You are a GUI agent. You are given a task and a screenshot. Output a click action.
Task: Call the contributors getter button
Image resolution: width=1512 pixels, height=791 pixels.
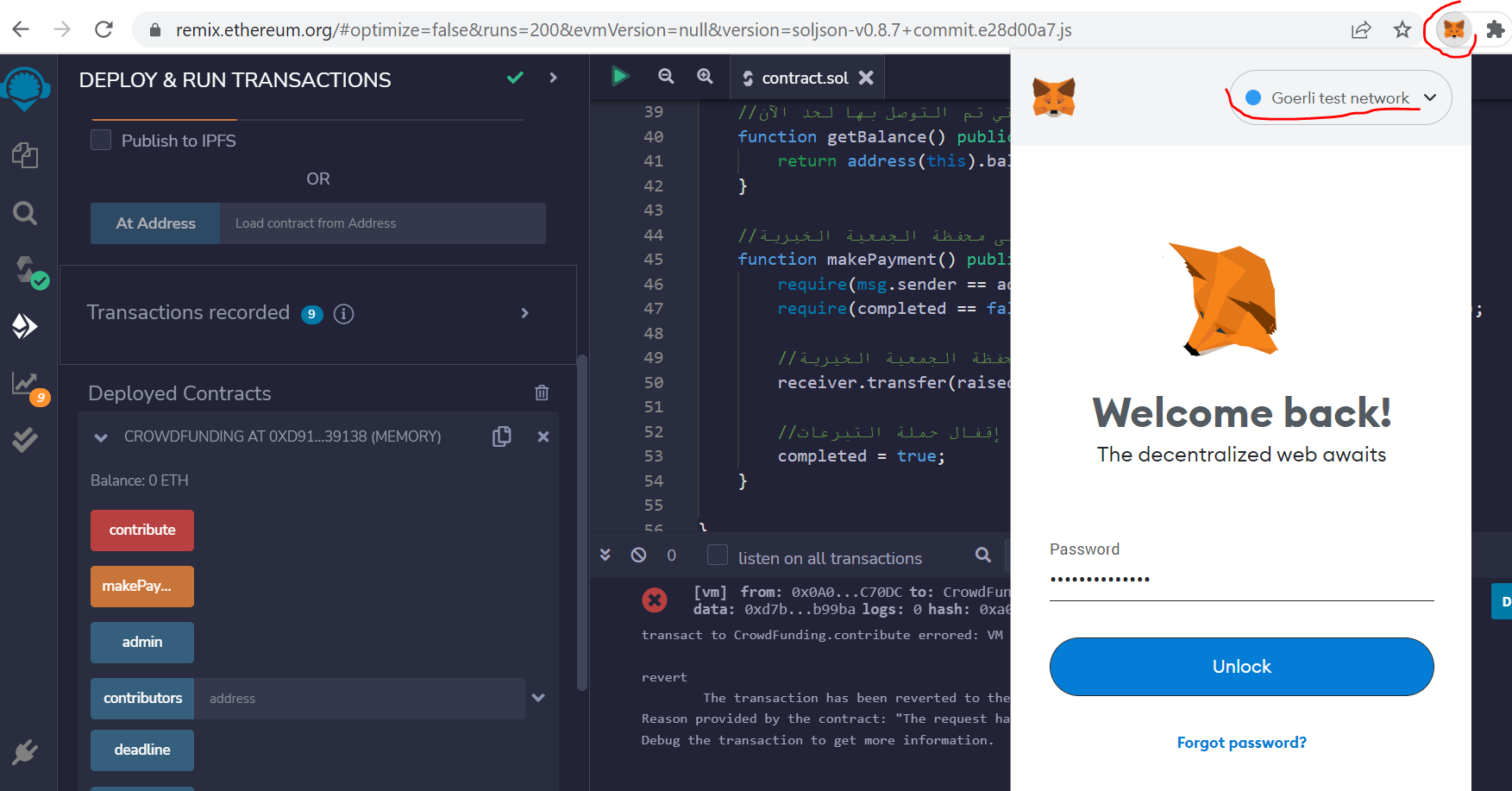[142, 699]
